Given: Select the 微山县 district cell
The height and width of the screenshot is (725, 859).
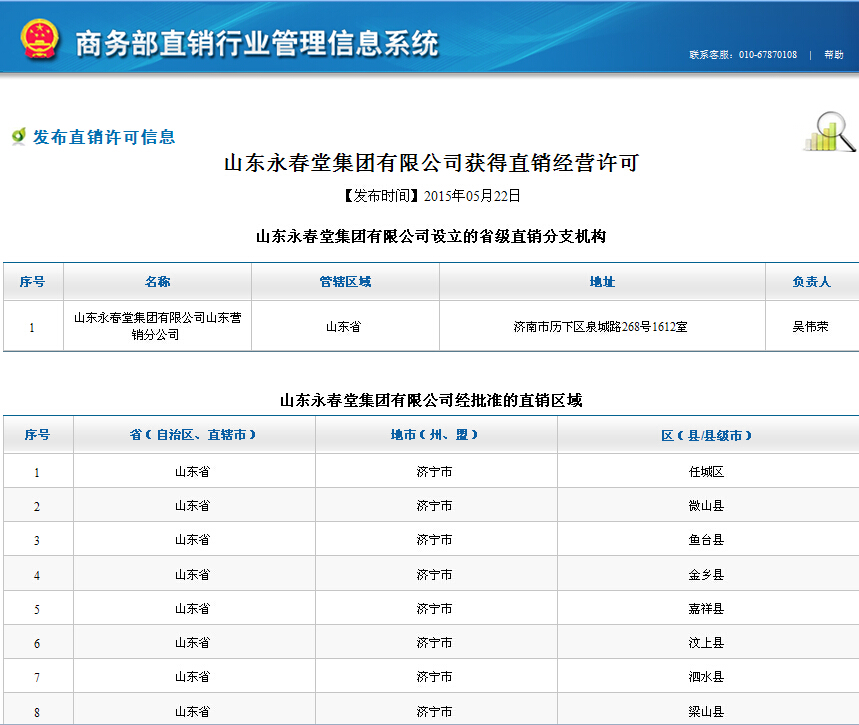Looking at the screenshot, I should click(x=706, y=506).
